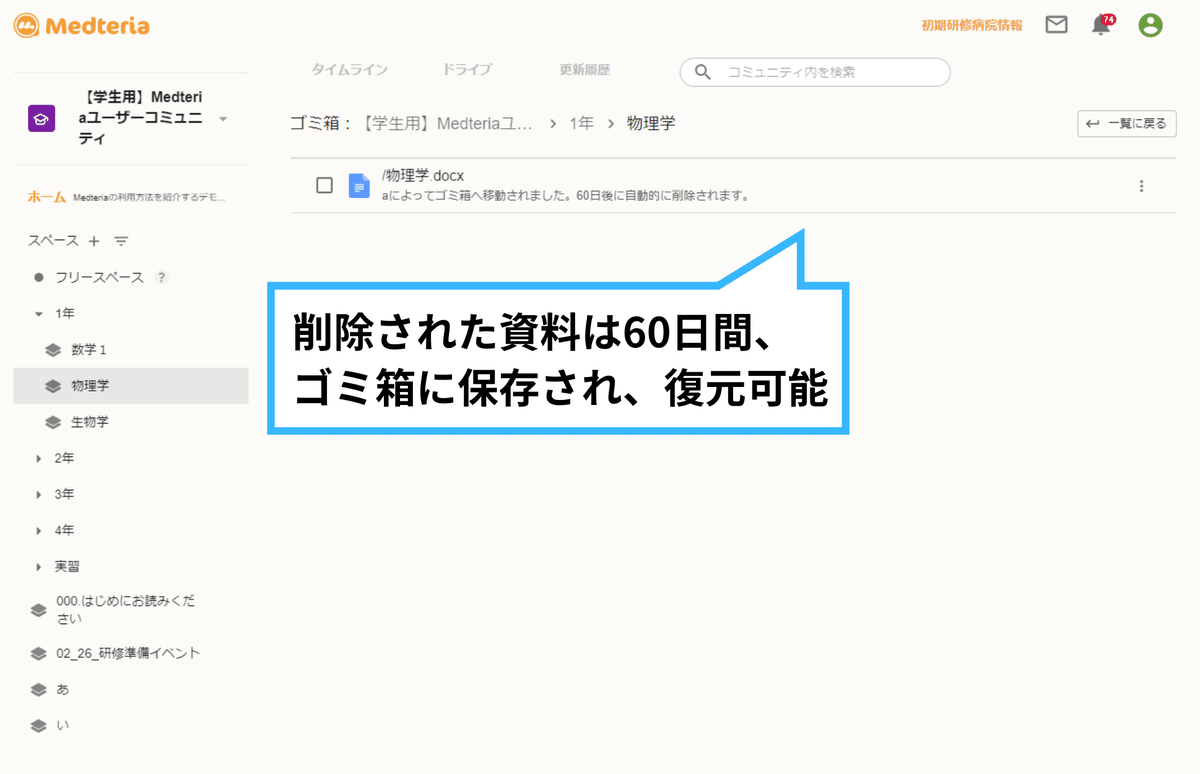Expand the 2年 tree node
Screen dimensions: 1200x774
pos(39,458)
